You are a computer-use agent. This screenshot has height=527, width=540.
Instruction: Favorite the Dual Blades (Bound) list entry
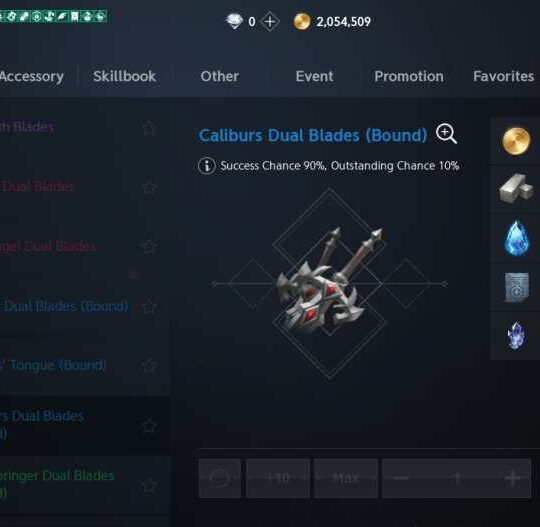(x=149, y=306)
